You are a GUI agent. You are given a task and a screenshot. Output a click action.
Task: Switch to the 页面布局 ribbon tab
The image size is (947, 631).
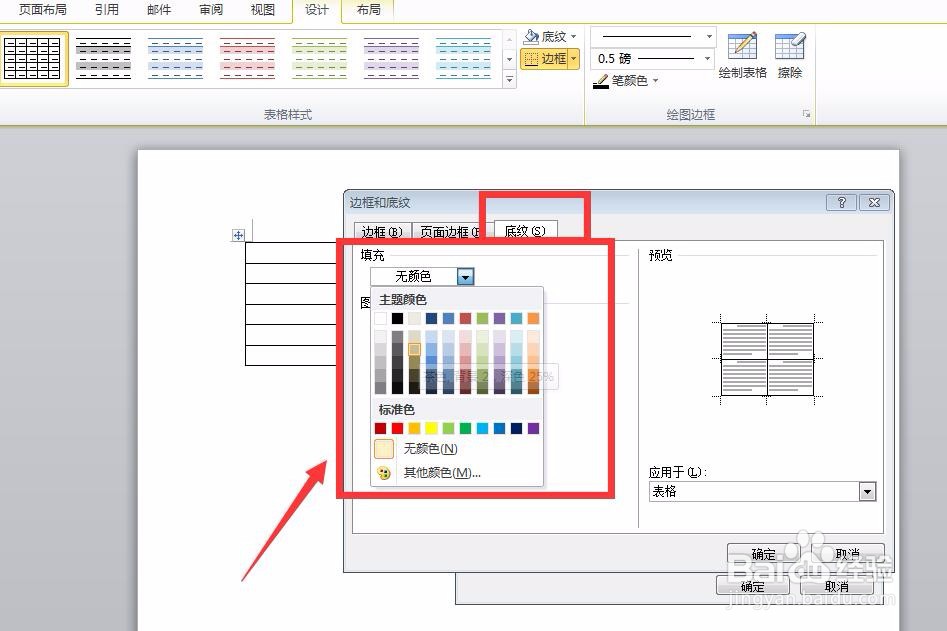coord(43,10)
